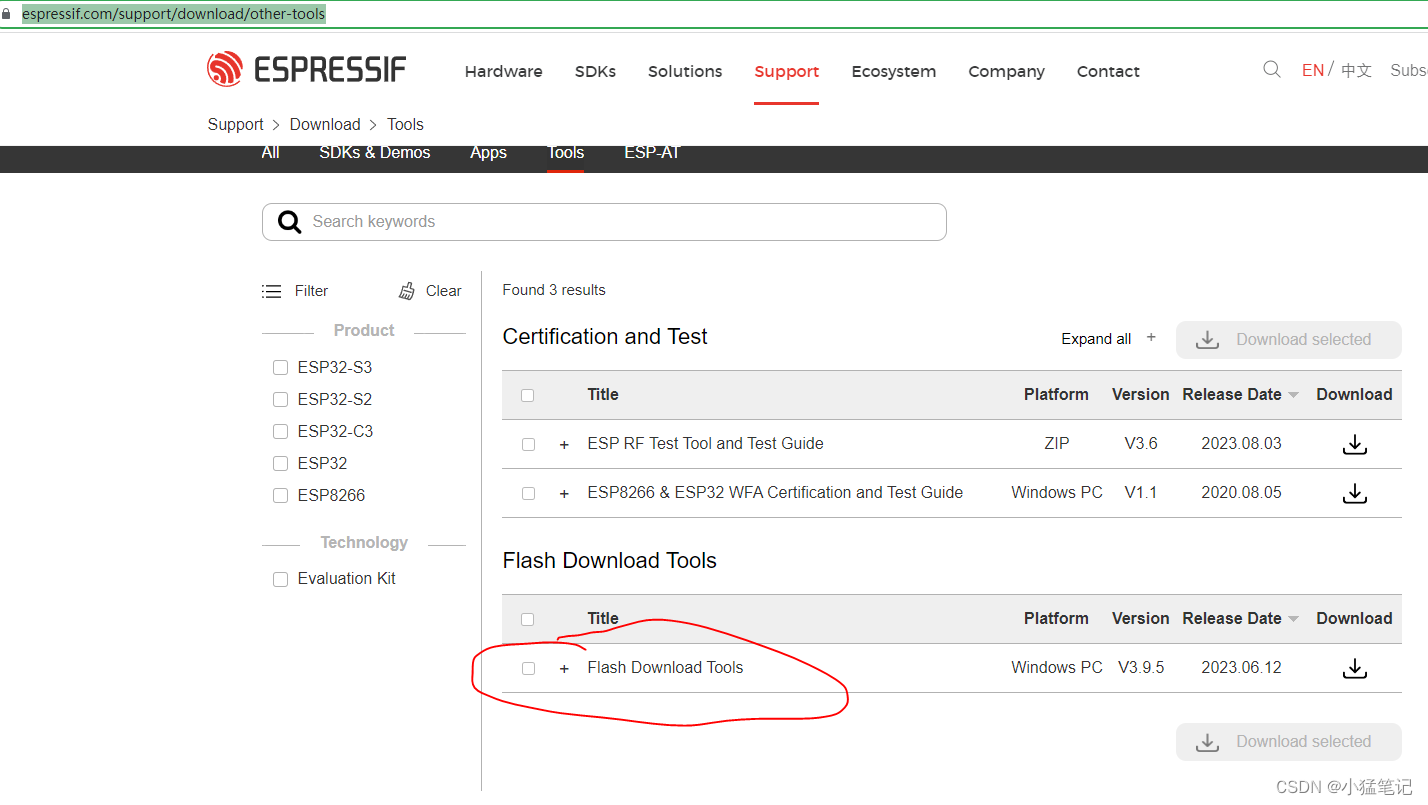Tick the ESP32 product checkbox
This screenshot has height=805, width=1428.
[x=280, y=464]
